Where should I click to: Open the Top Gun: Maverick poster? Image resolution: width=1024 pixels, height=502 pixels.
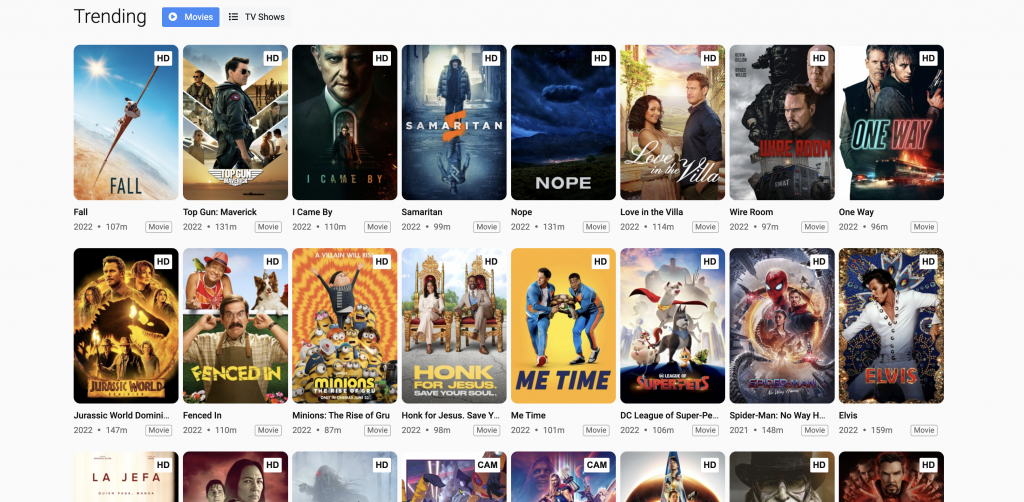click(235, 122)
